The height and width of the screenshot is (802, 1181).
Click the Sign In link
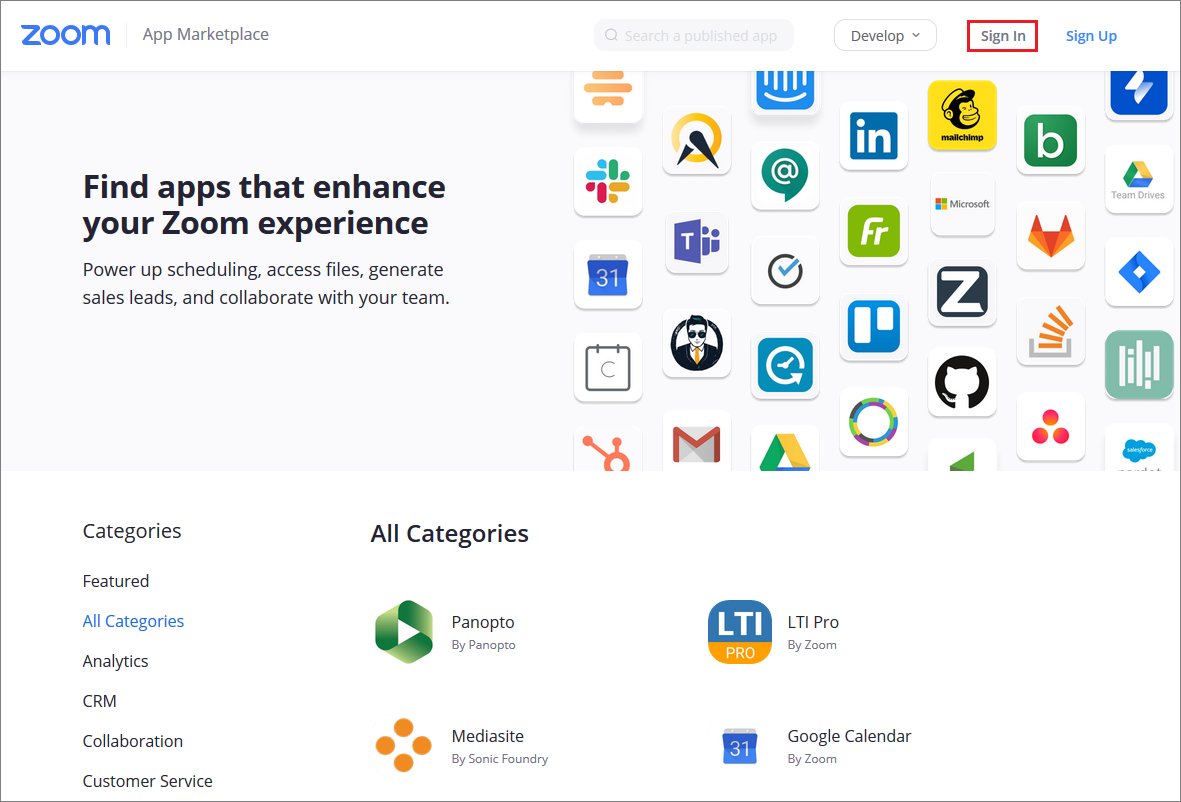(1002, 36)
